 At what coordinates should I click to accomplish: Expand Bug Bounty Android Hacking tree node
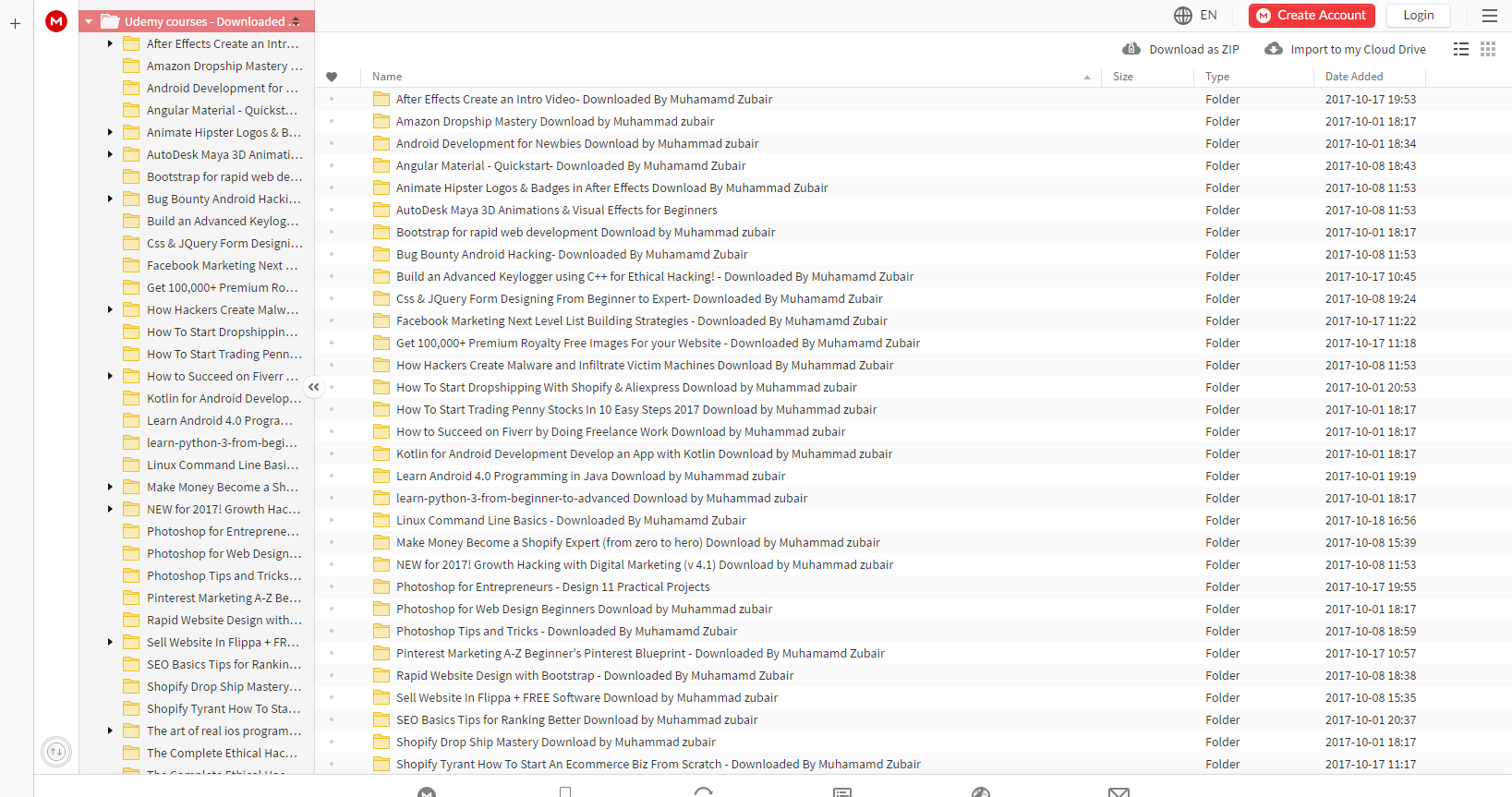coord(110,199)
